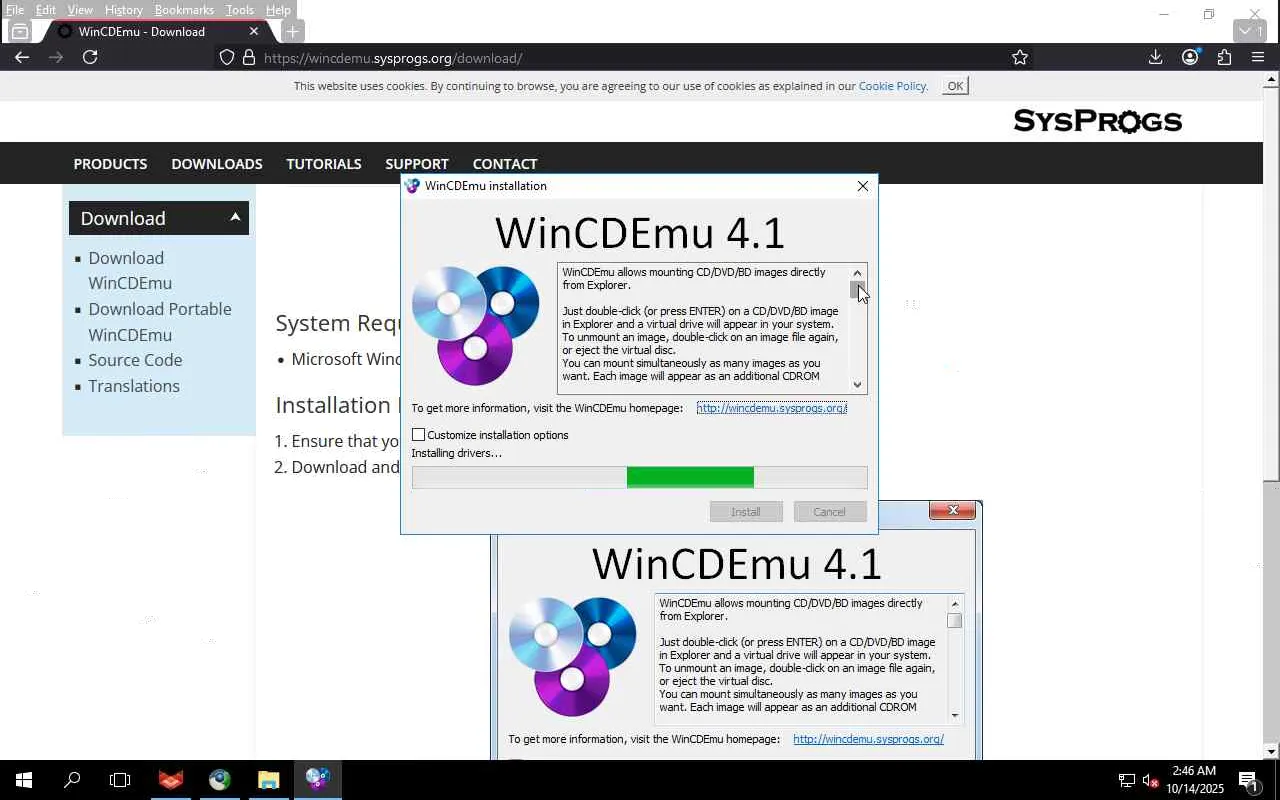Show site security info via padlock icon
Screen dimensions: 1280x800
click(249, 57)
